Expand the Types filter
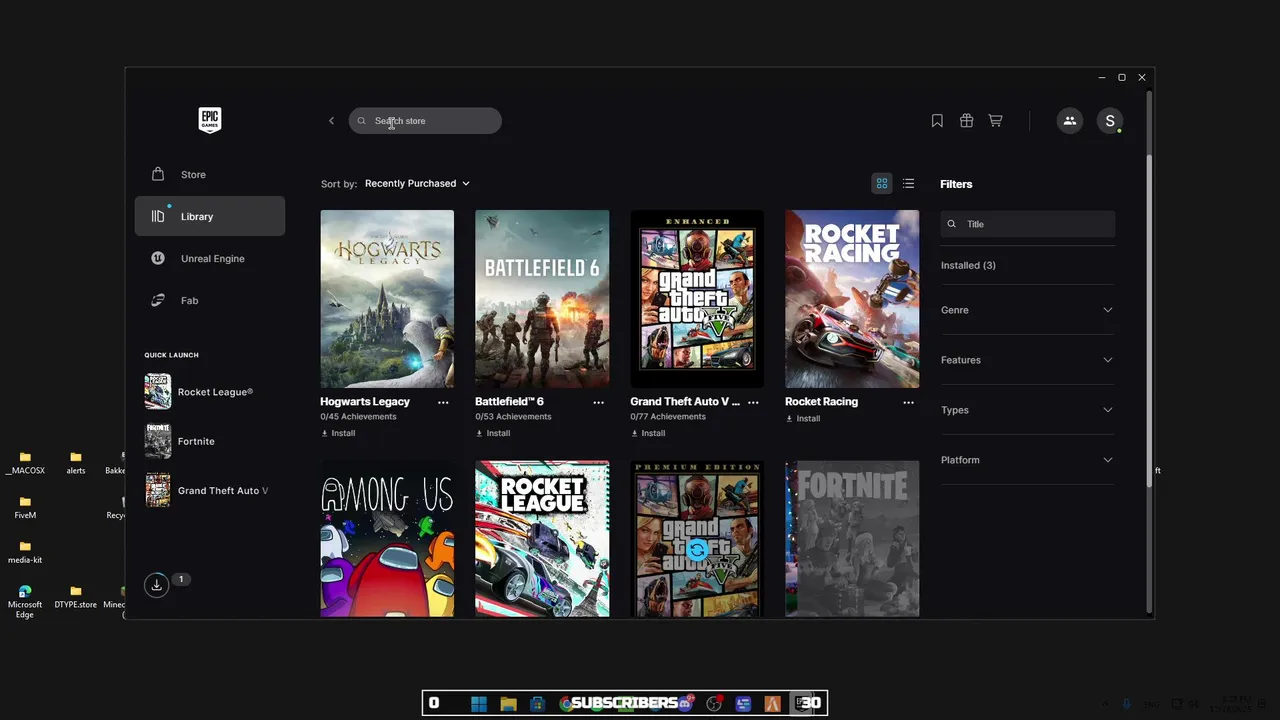This screenshot has width=1280, height=720. (1027, 410)
